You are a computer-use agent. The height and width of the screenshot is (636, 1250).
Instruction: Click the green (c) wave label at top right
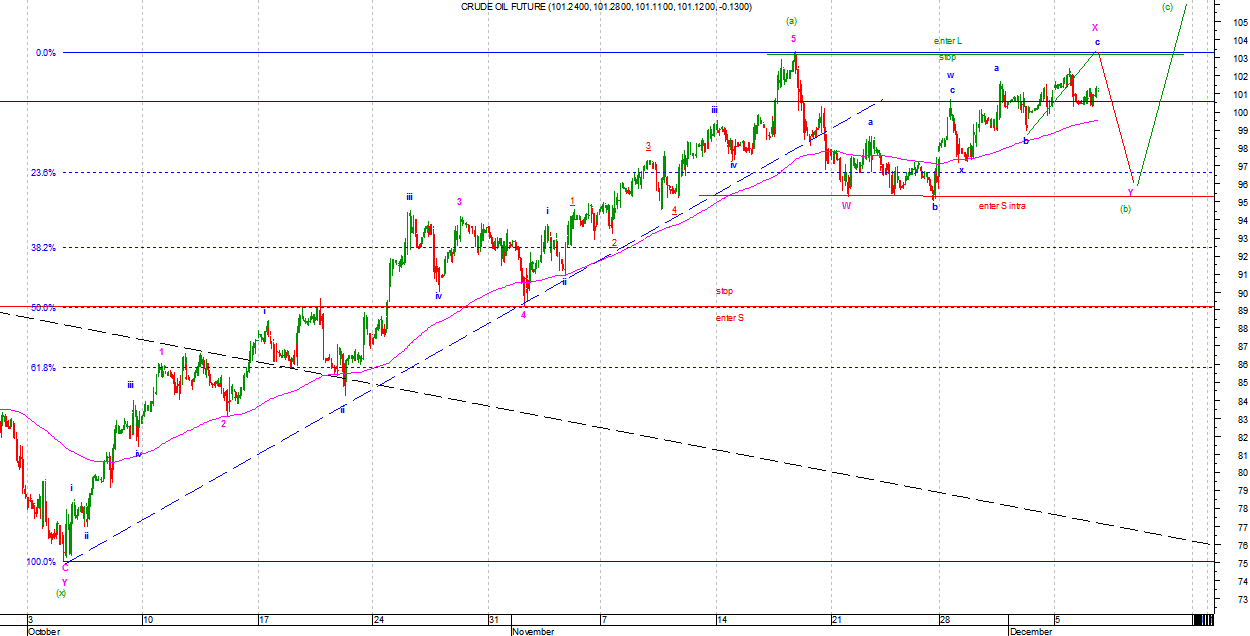(x=1167, y=7)
